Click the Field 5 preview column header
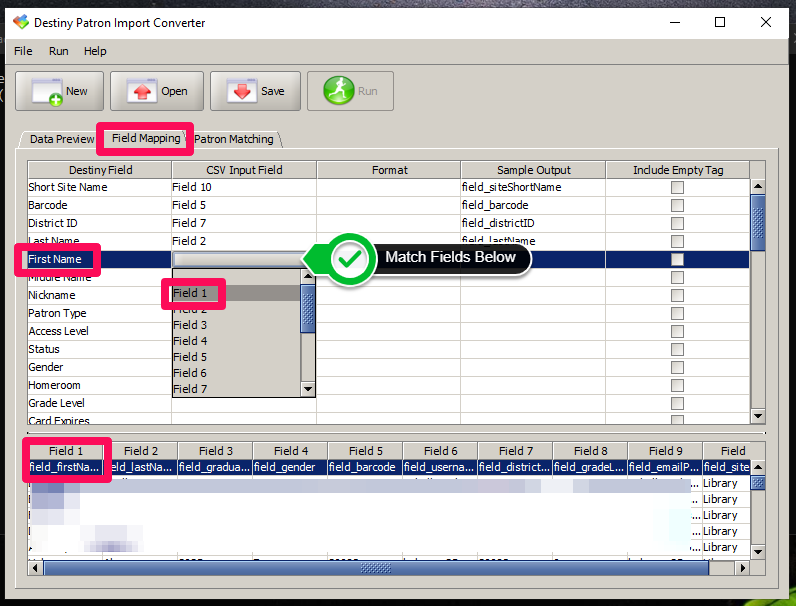This screenshot has height=606, width=796. point(366,451)
